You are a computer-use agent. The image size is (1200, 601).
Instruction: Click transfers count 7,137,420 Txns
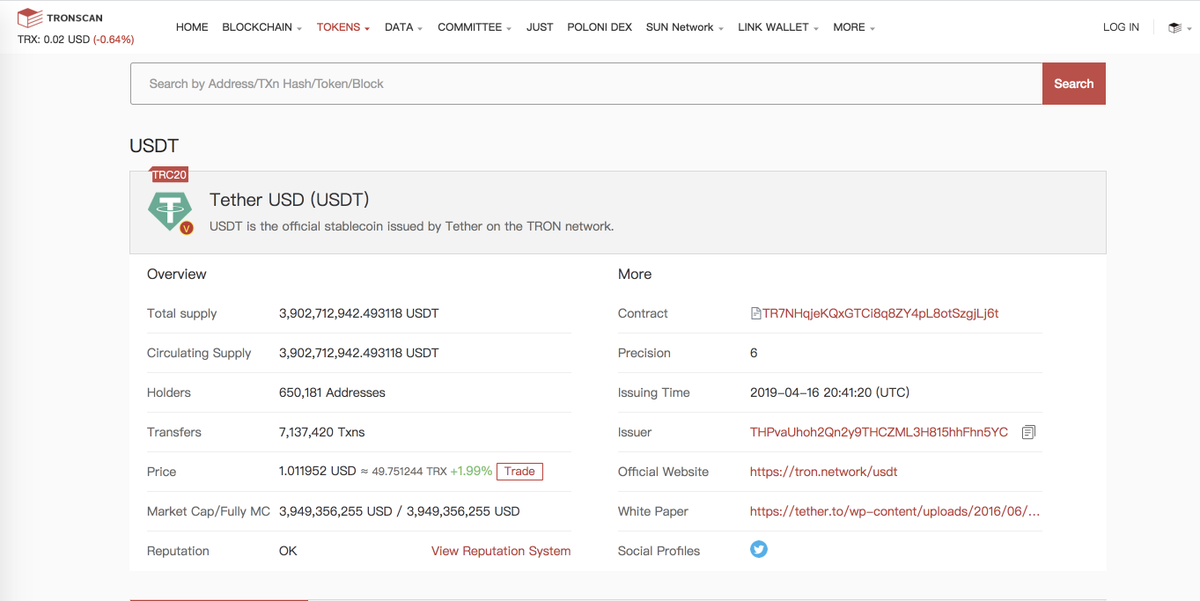(x=322, y=432)
